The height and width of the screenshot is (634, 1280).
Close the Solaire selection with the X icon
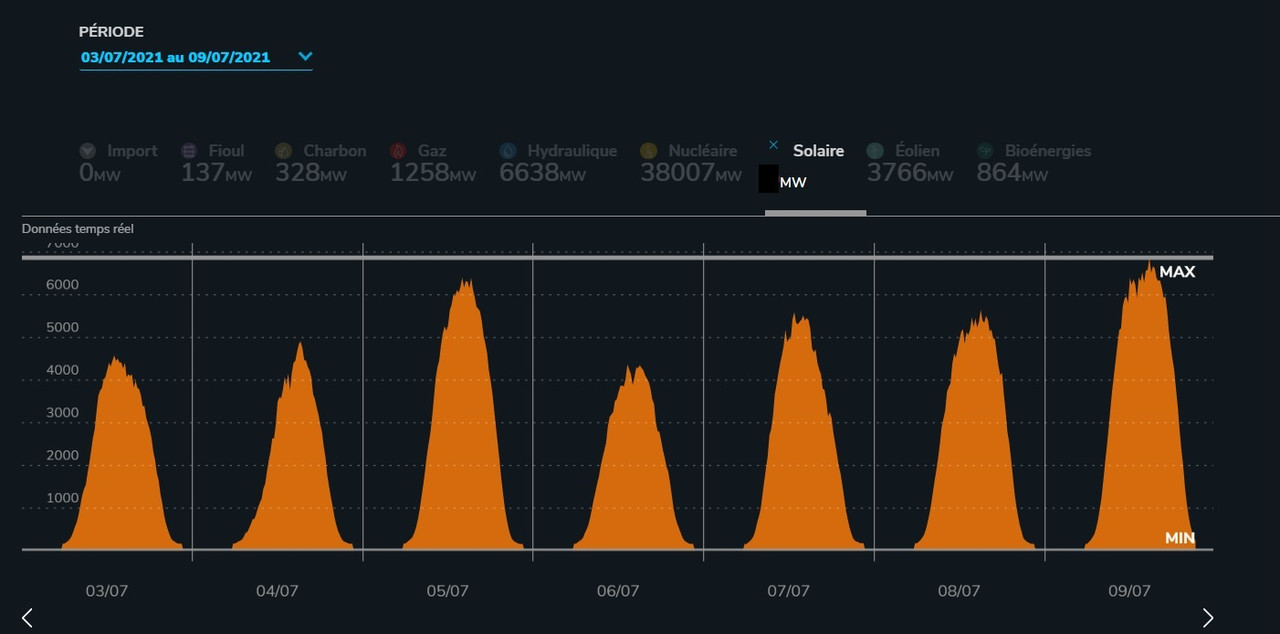point(773,146)
